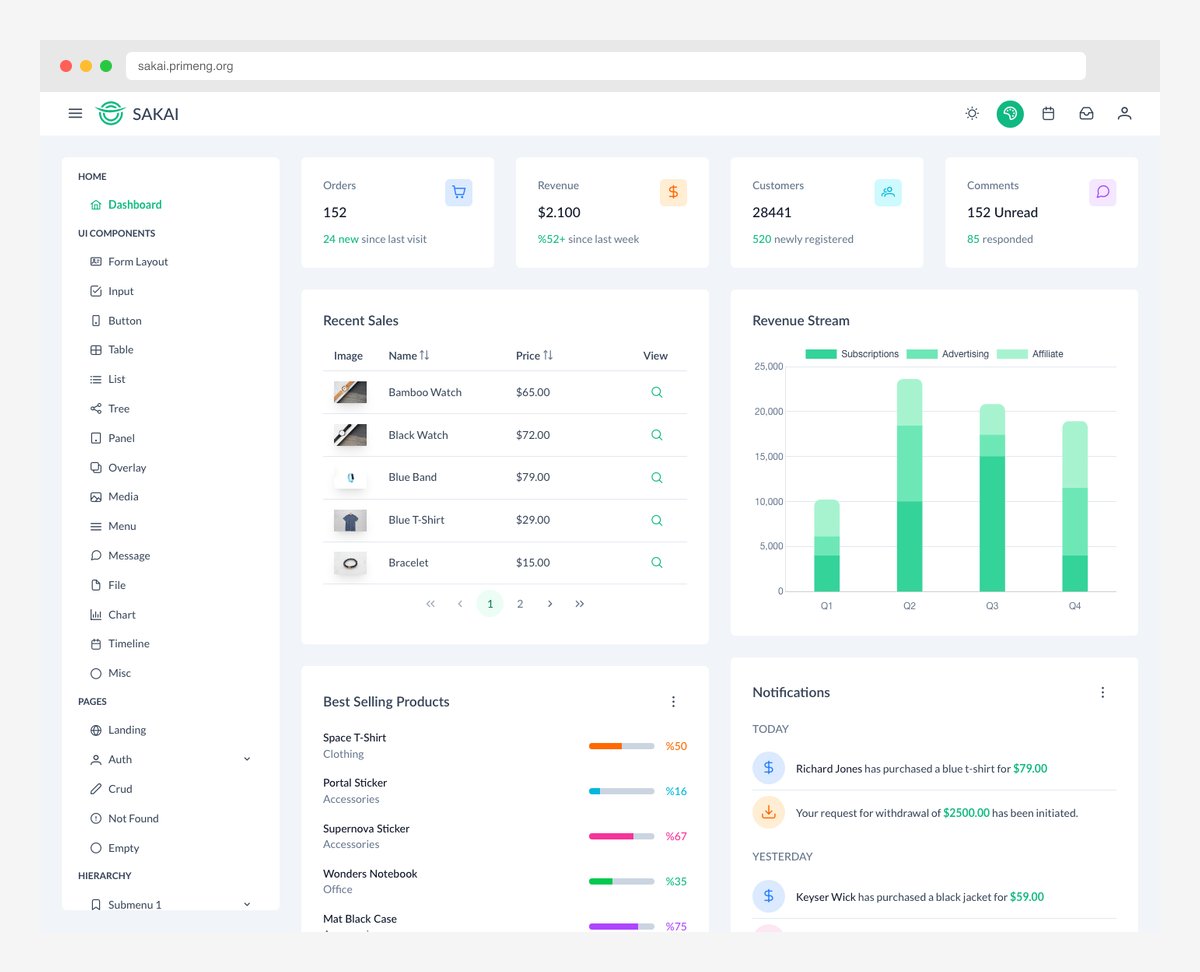Viewport: 1200px width, 972px height.
Task: Expand the Auth menu chevron
Action: click(x=247, y=760)
